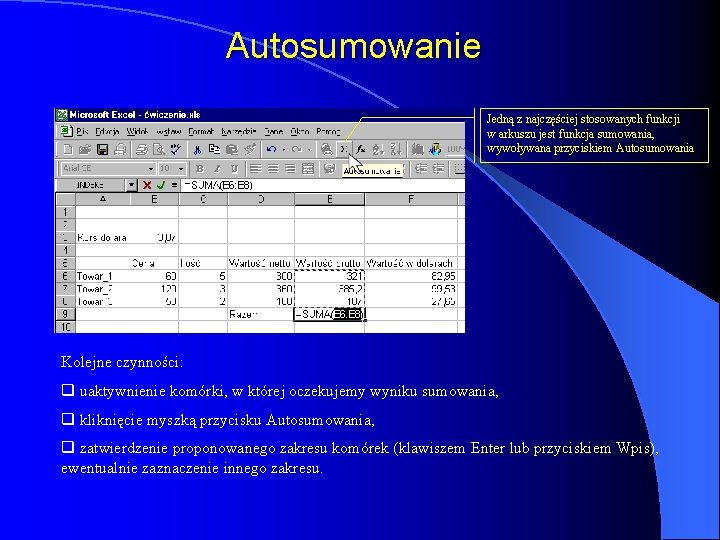
Task: Align text right in the cell
Action: pyautogui.click(x=290, y=169)
